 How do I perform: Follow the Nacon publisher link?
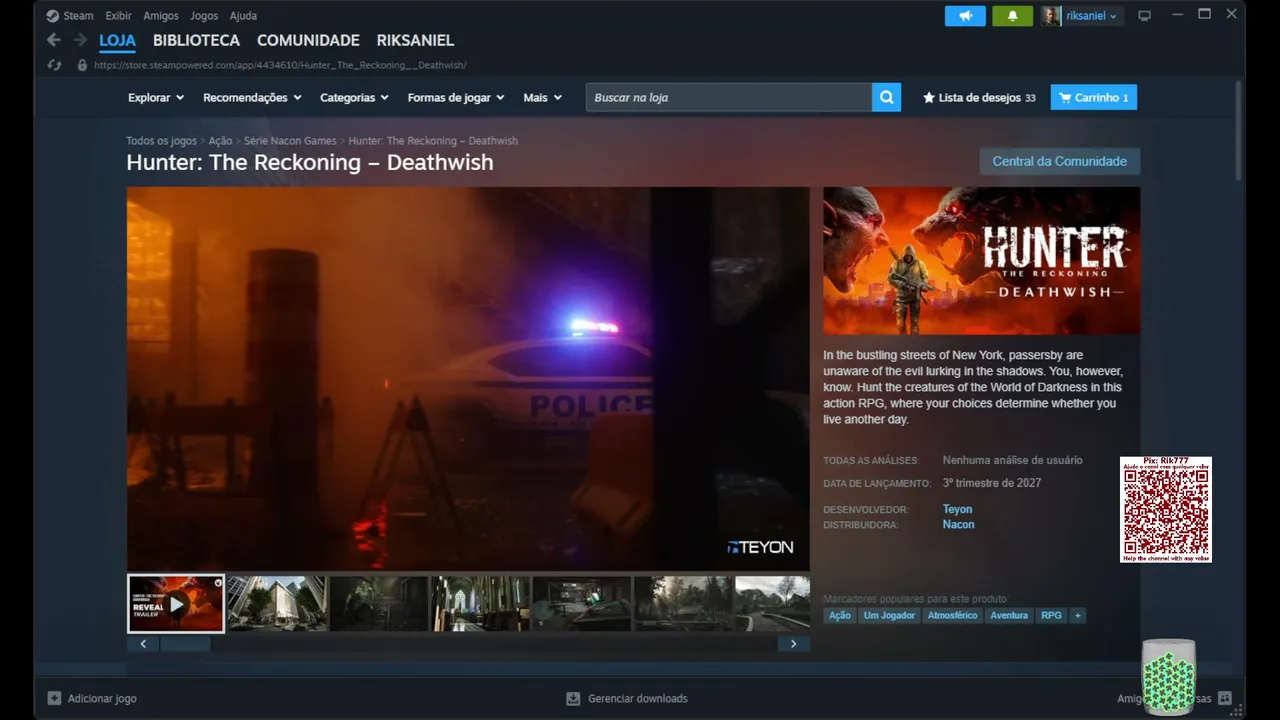click(x=958, y=524)
